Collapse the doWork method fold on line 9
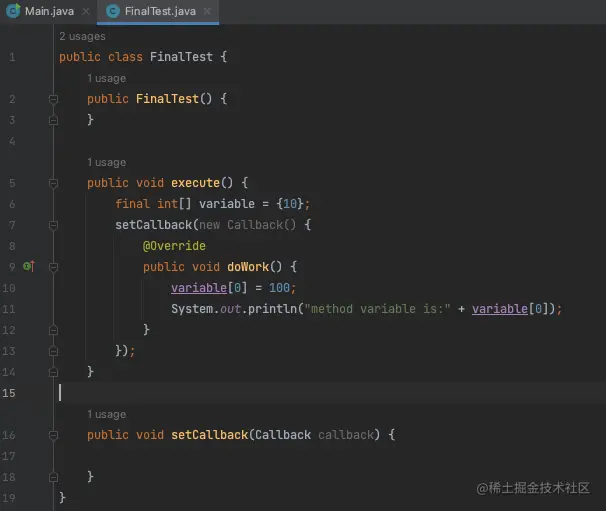This screenshot has height=511, width=606. point(53,267)
